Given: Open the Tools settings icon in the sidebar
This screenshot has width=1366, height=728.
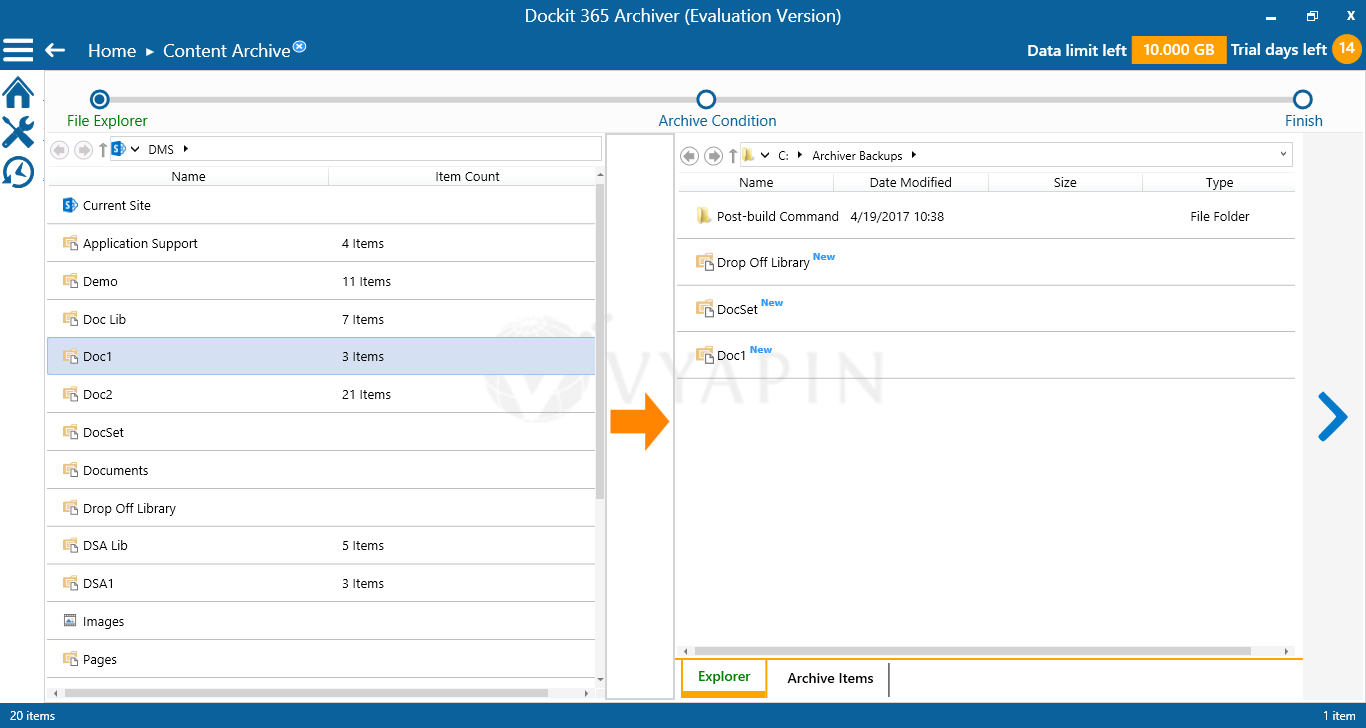Looking at the screenshot, I should [18, 131].
